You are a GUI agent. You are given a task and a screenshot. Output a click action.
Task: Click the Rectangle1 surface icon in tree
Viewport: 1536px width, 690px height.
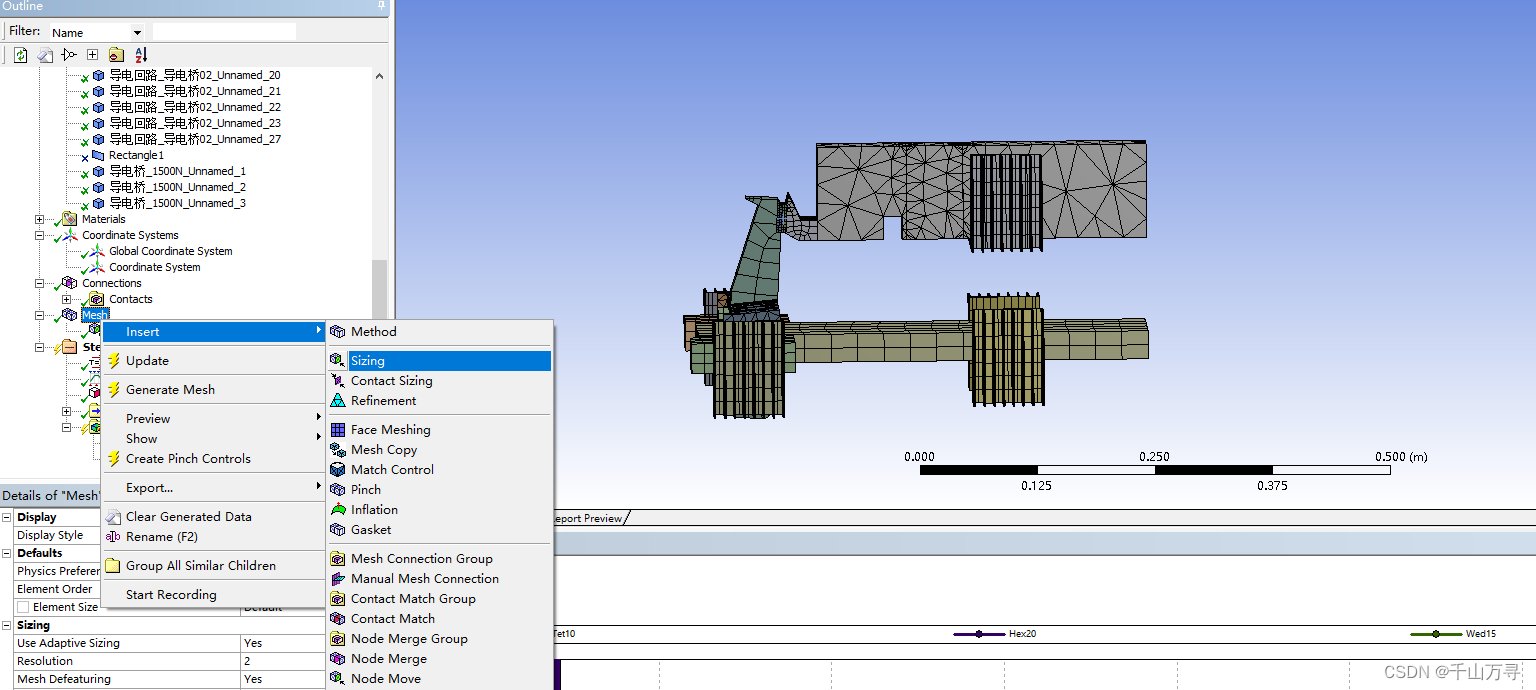click(98, 155)
